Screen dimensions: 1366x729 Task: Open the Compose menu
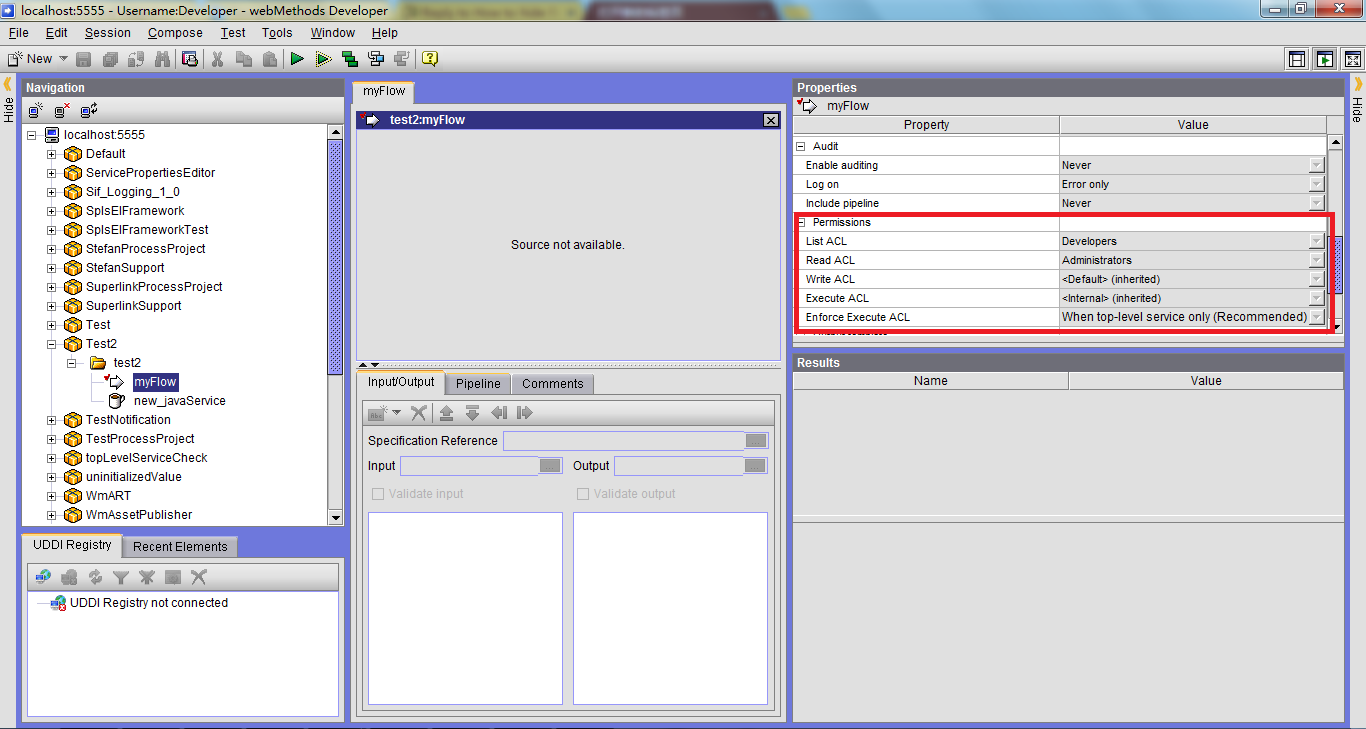175,33
